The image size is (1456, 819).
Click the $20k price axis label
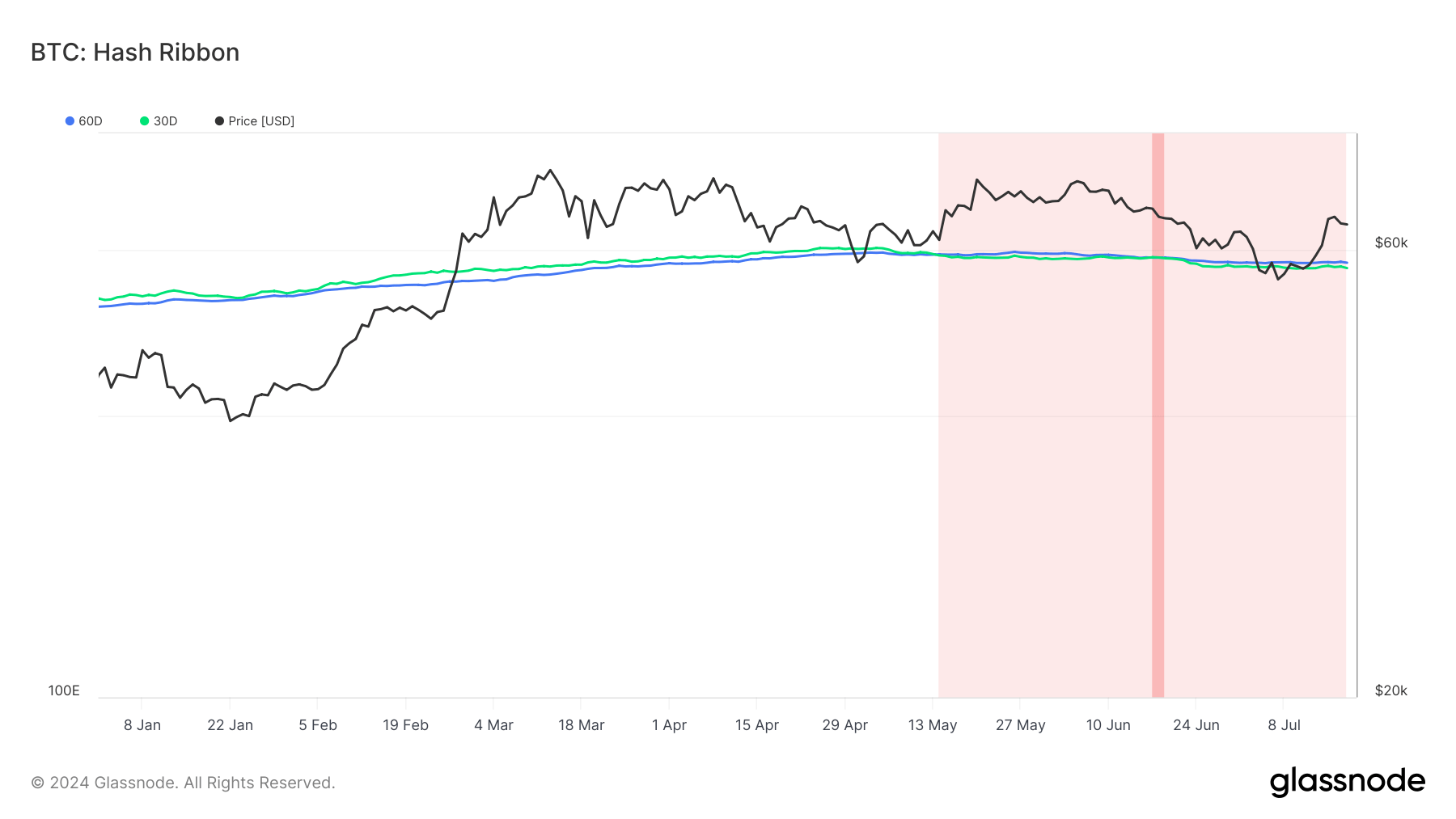[x=1390, y=690]
